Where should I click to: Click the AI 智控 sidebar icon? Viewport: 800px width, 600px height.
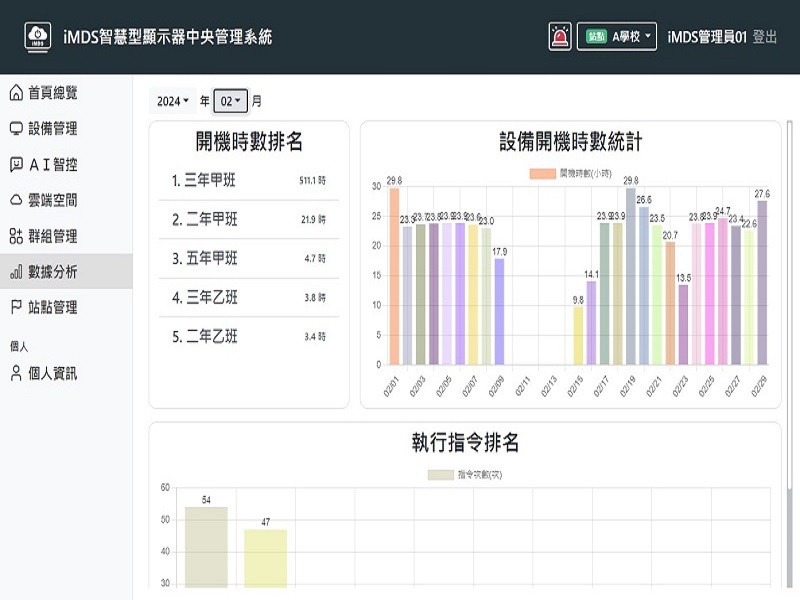point(16,165)
